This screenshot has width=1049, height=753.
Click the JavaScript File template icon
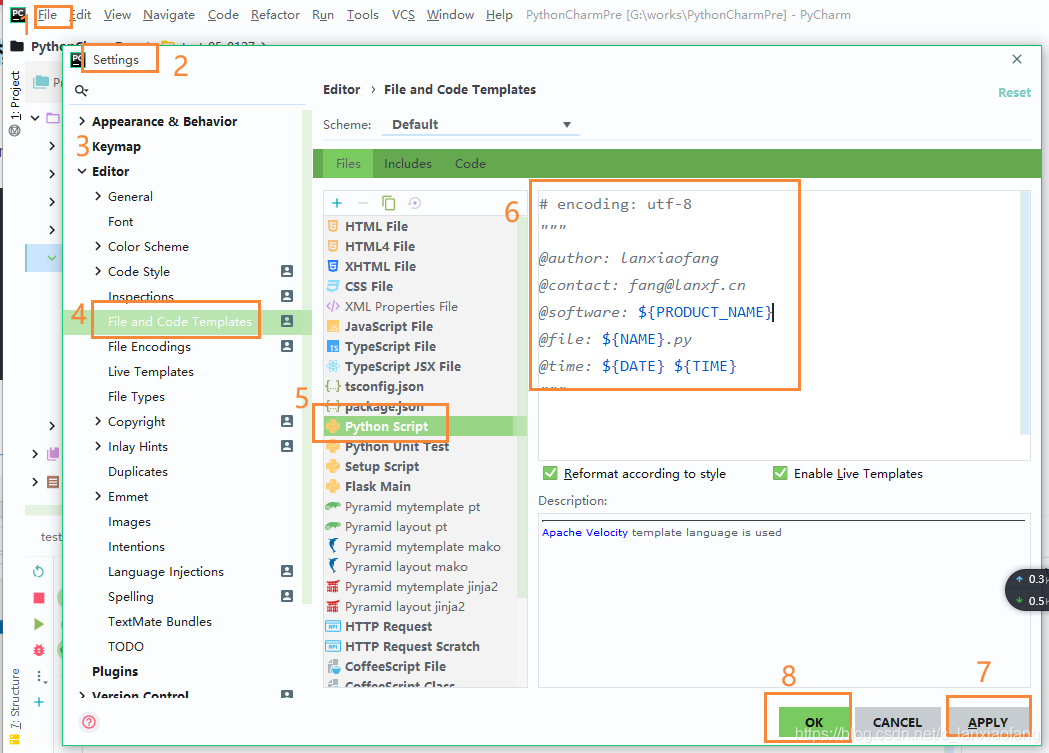(x=332, y=326)
